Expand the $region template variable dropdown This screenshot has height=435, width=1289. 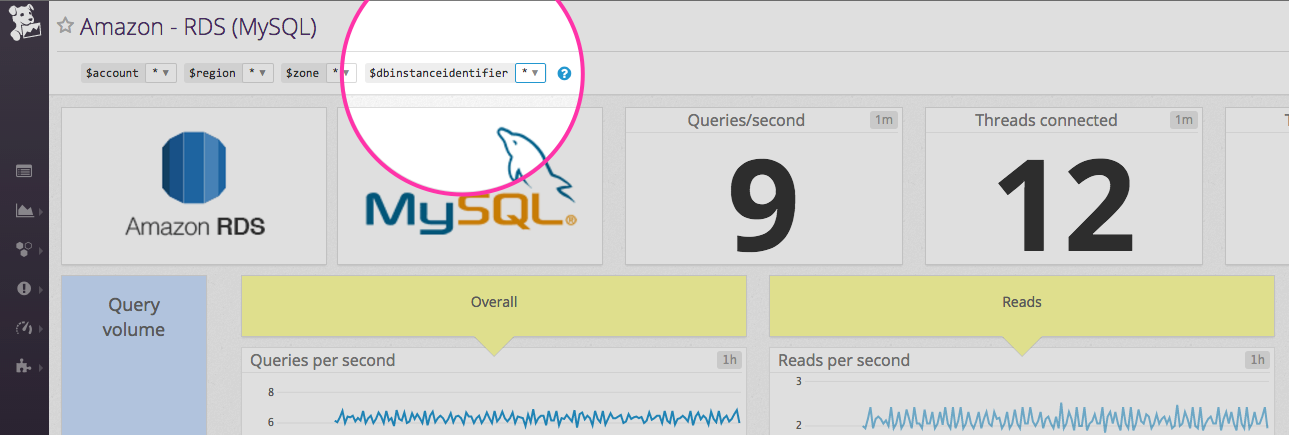pos(259,73)
